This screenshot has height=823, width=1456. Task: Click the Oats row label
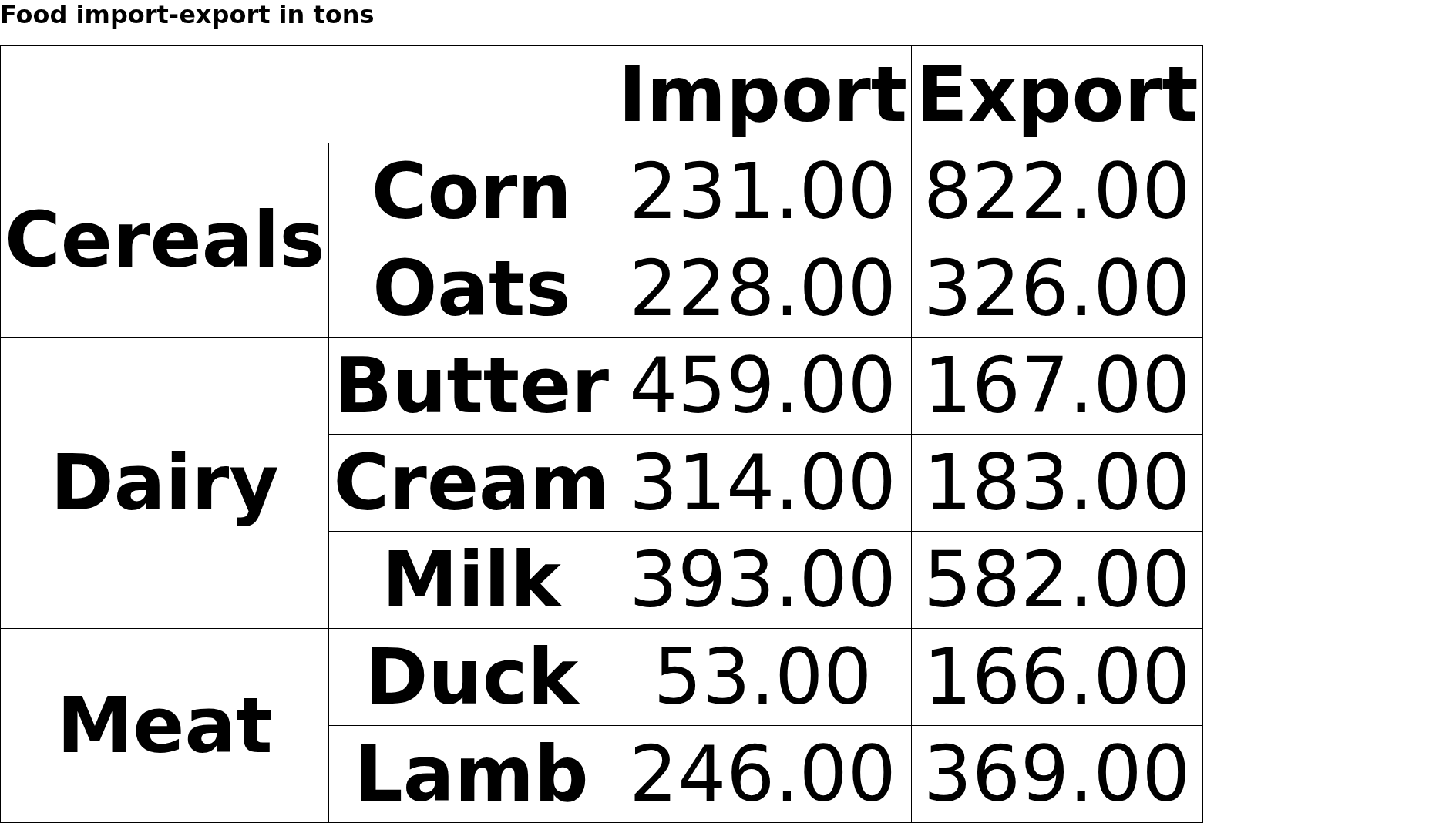tap(471, 289)
